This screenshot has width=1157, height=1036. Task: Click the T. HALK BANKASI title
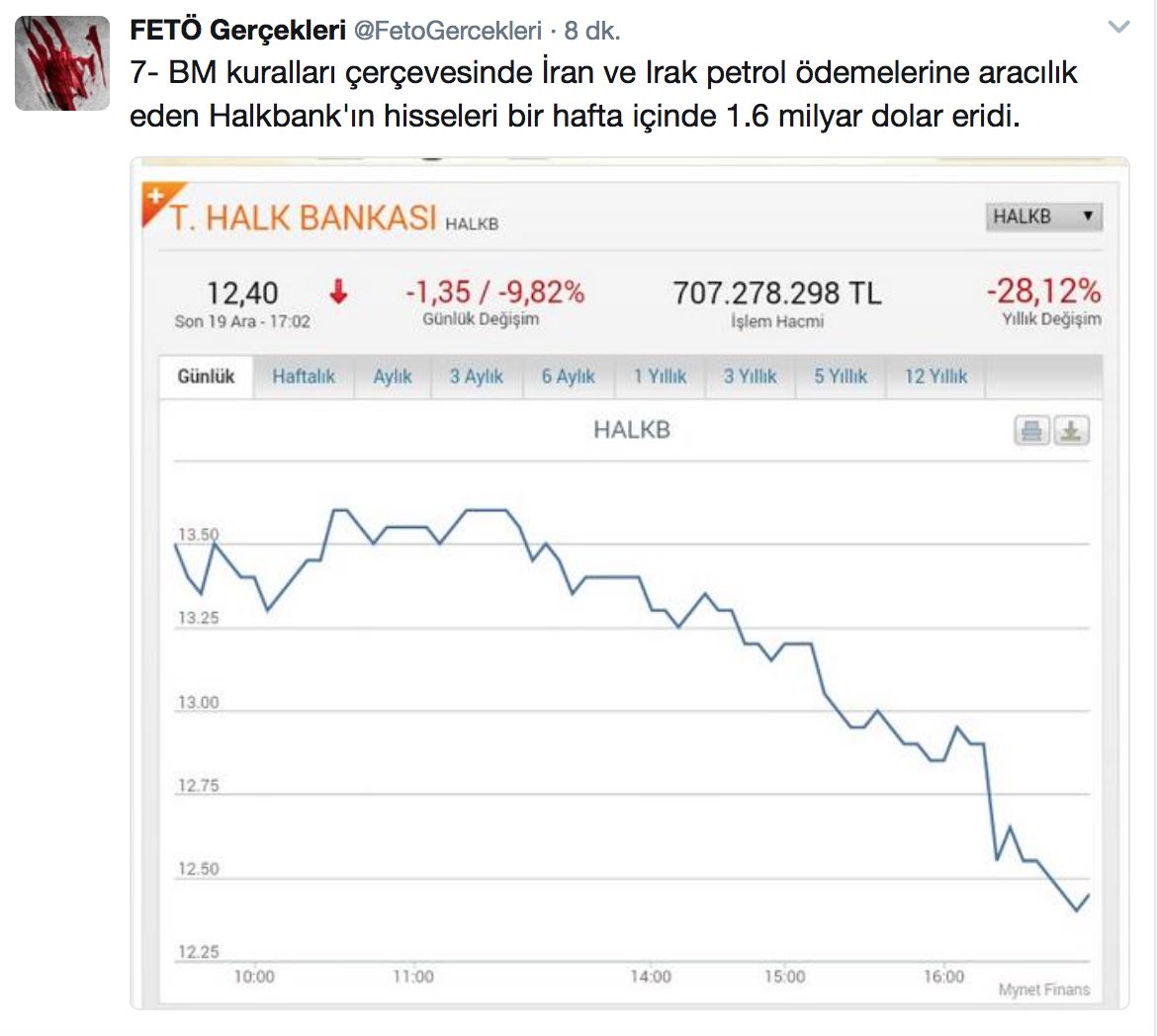[x=304, y=217]
